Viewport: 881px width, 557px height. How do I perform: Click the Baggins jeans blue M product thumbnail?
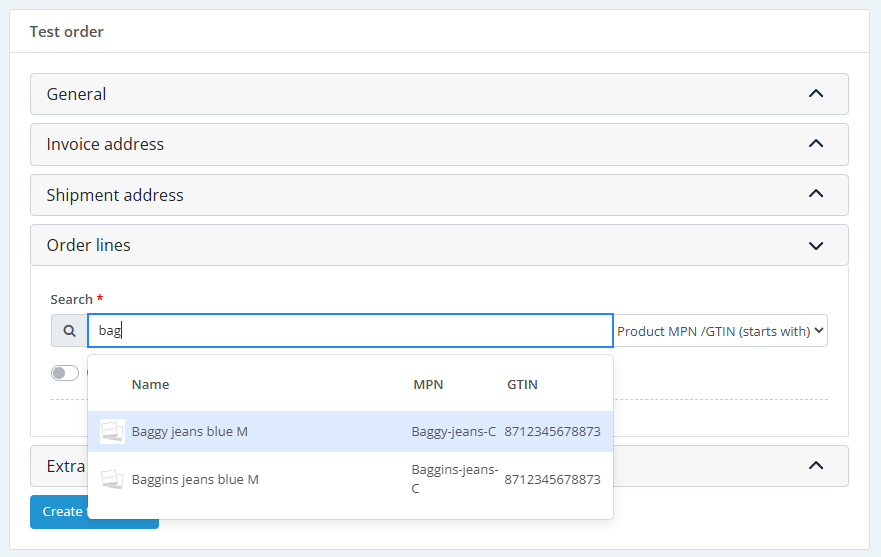[112, 479]
